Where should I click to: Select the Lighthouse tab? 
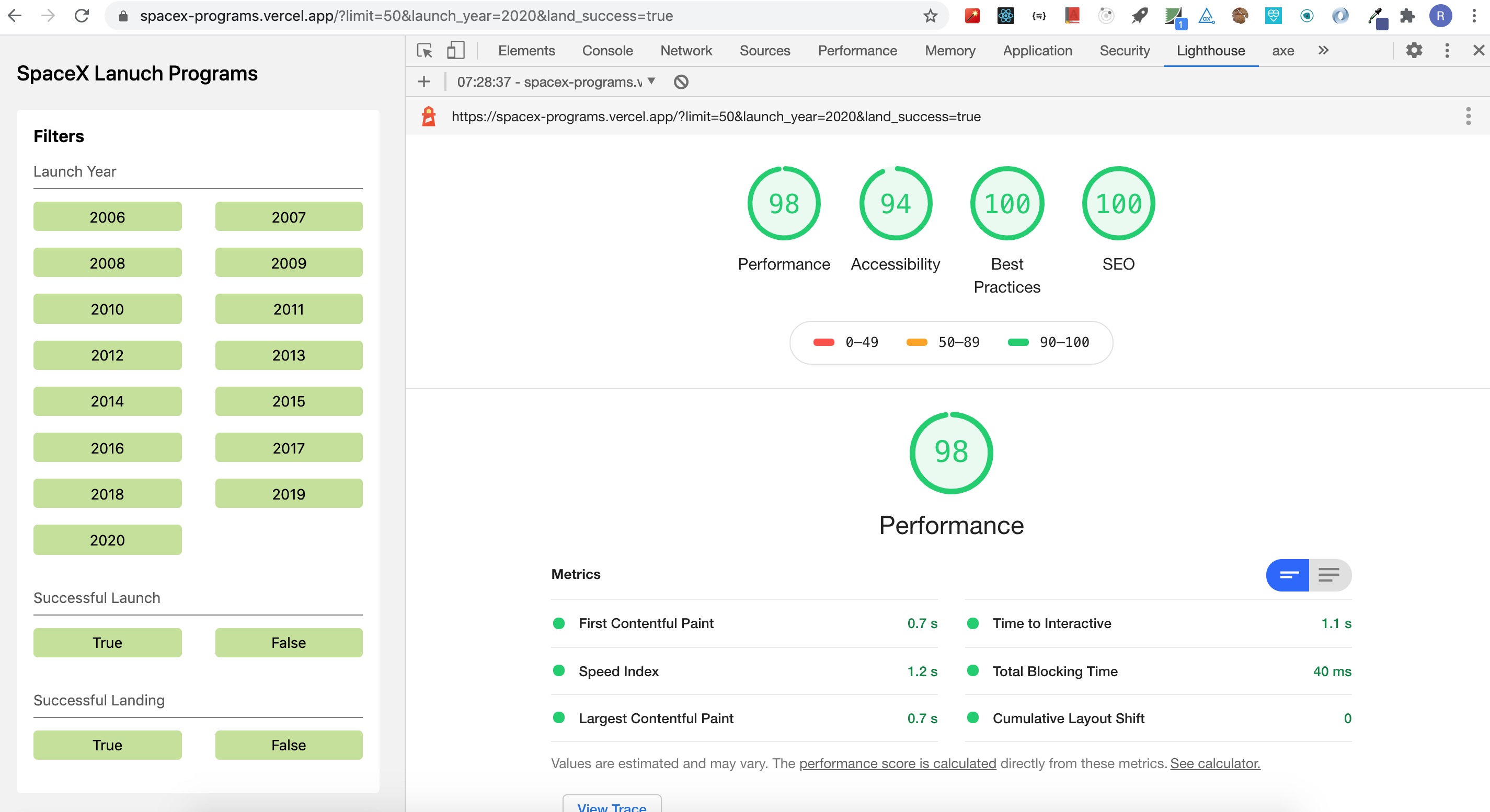1211,51
